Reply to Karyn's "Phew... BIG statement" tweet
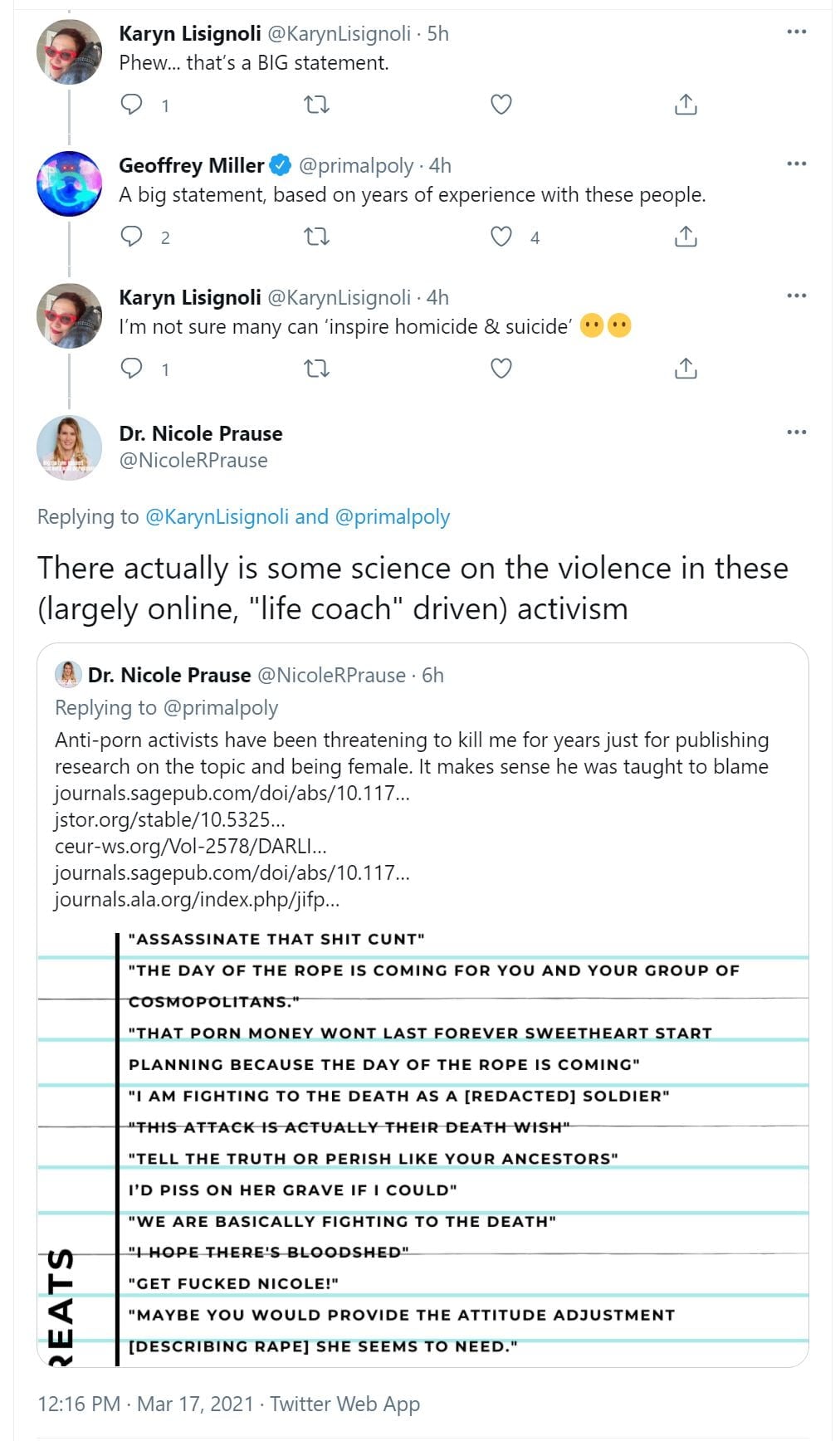This screenshot has width=840, height=1441. [x=132, y=105]
